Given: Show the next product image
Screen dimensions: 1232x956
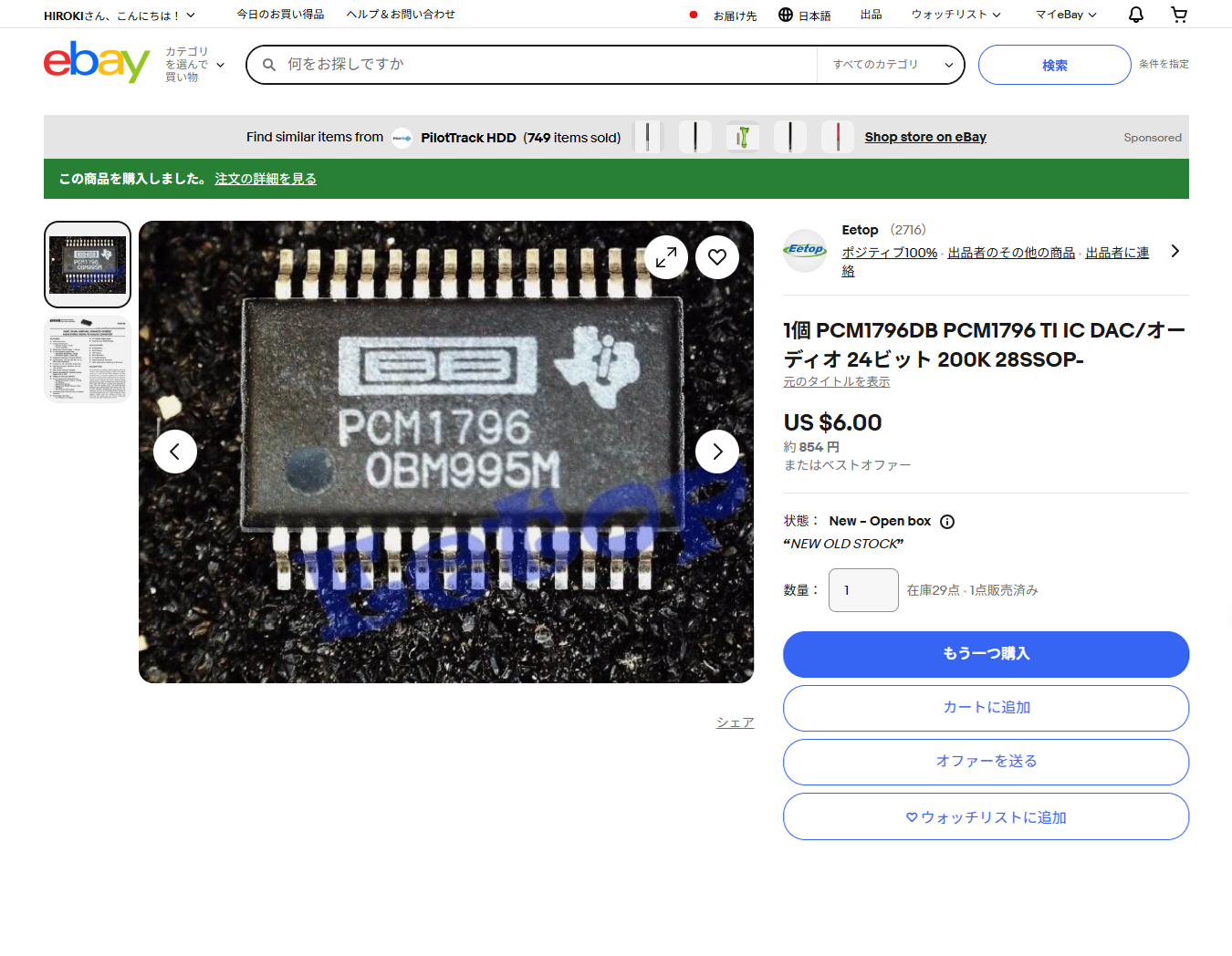Looking at the screenshot, I should click(x=717, y=452).
